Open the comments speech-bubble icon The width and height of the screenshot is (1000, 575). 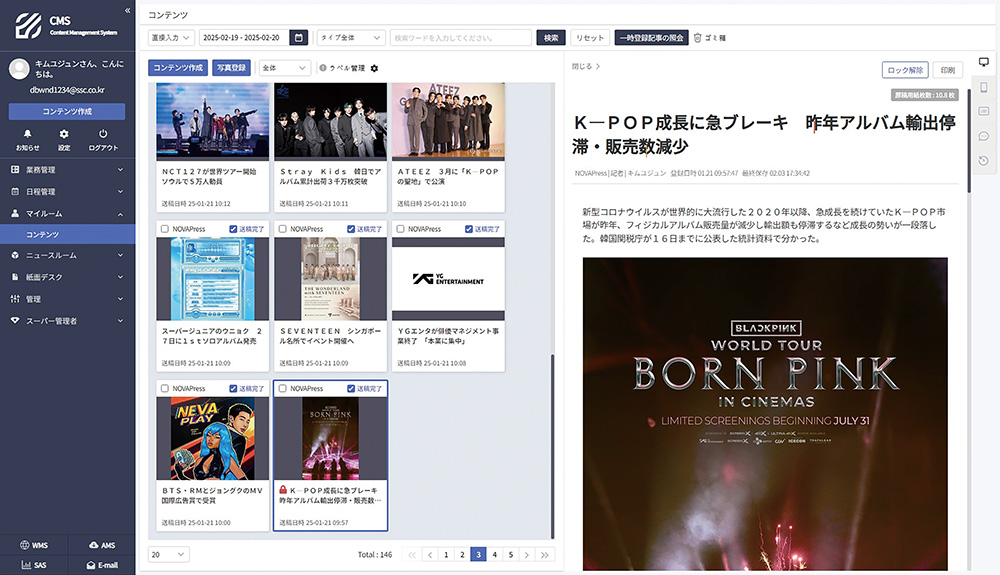coord(984,136)
